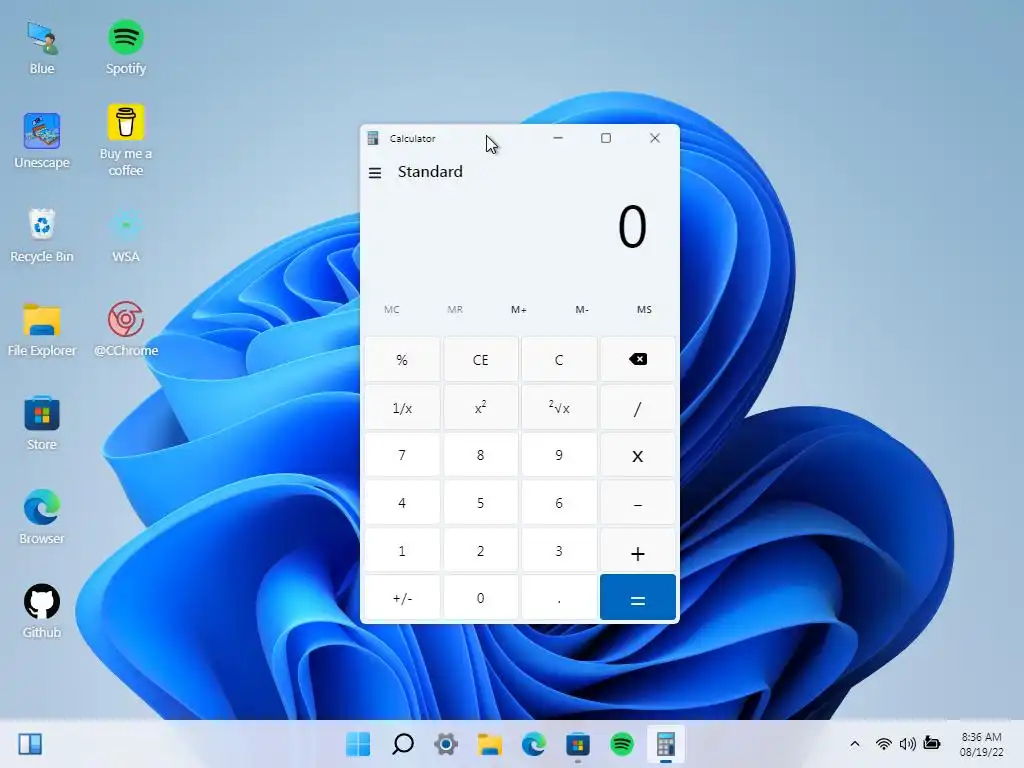Open the widgets panel icon
Screen dimensions: 1024x768
tap(30, 744)
